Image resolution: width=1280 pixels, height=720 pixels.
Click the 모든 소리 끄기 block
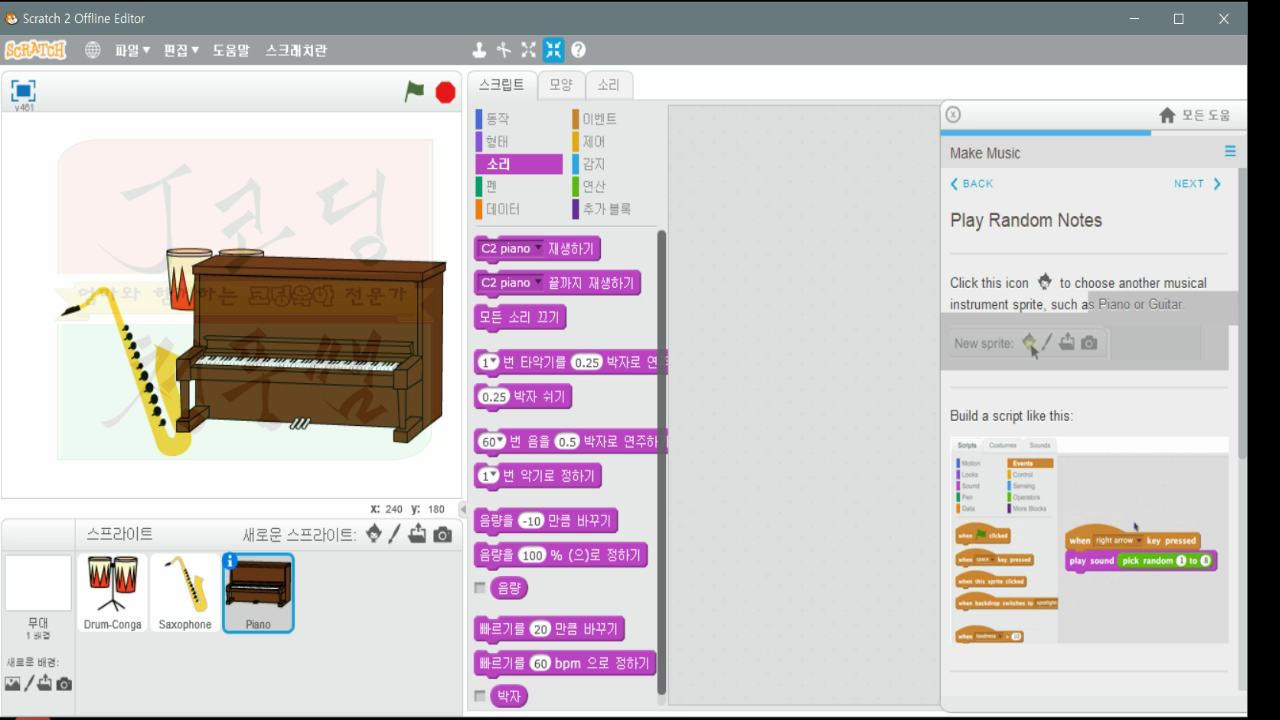pyautogui.click(x=521, y=318)
